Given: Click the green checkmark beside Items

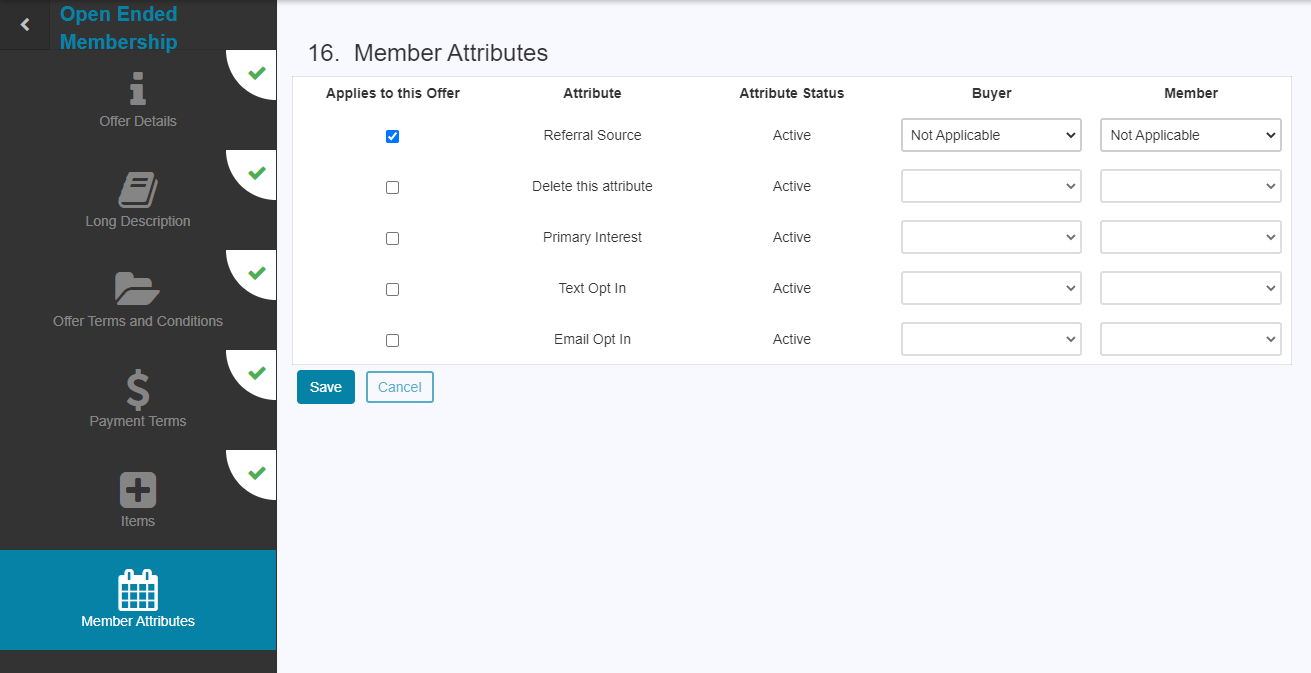Looking at the screenshot, I should tap(257, 473).
